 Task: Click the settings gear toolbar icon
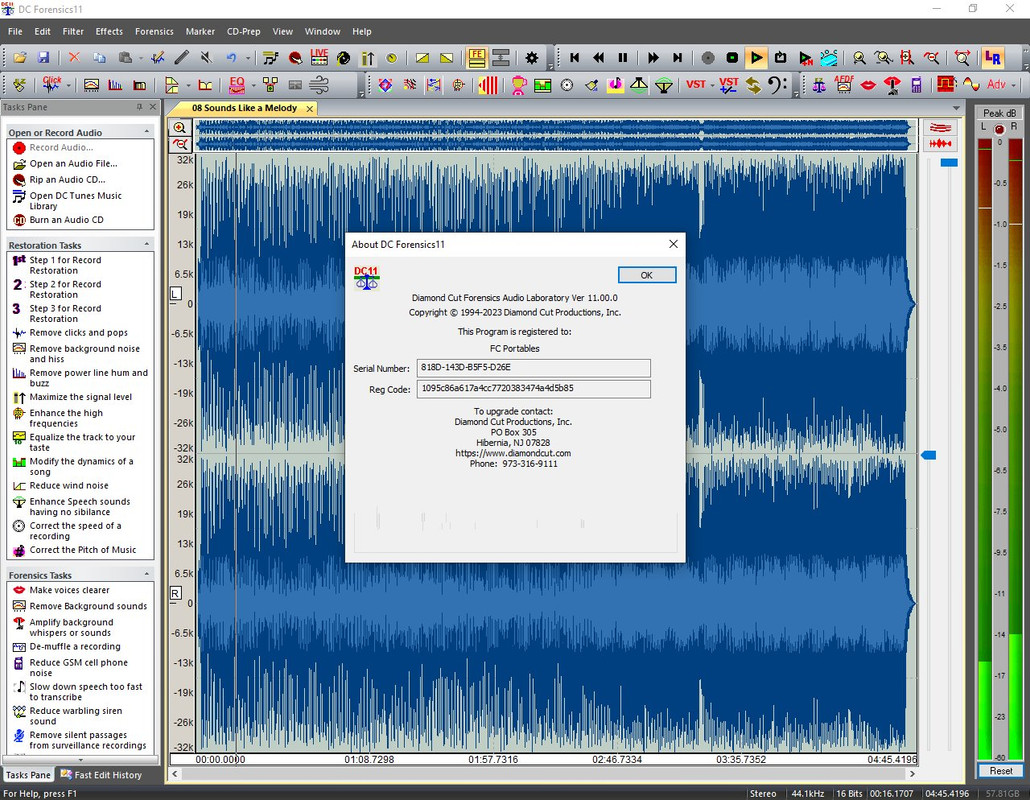531,58
